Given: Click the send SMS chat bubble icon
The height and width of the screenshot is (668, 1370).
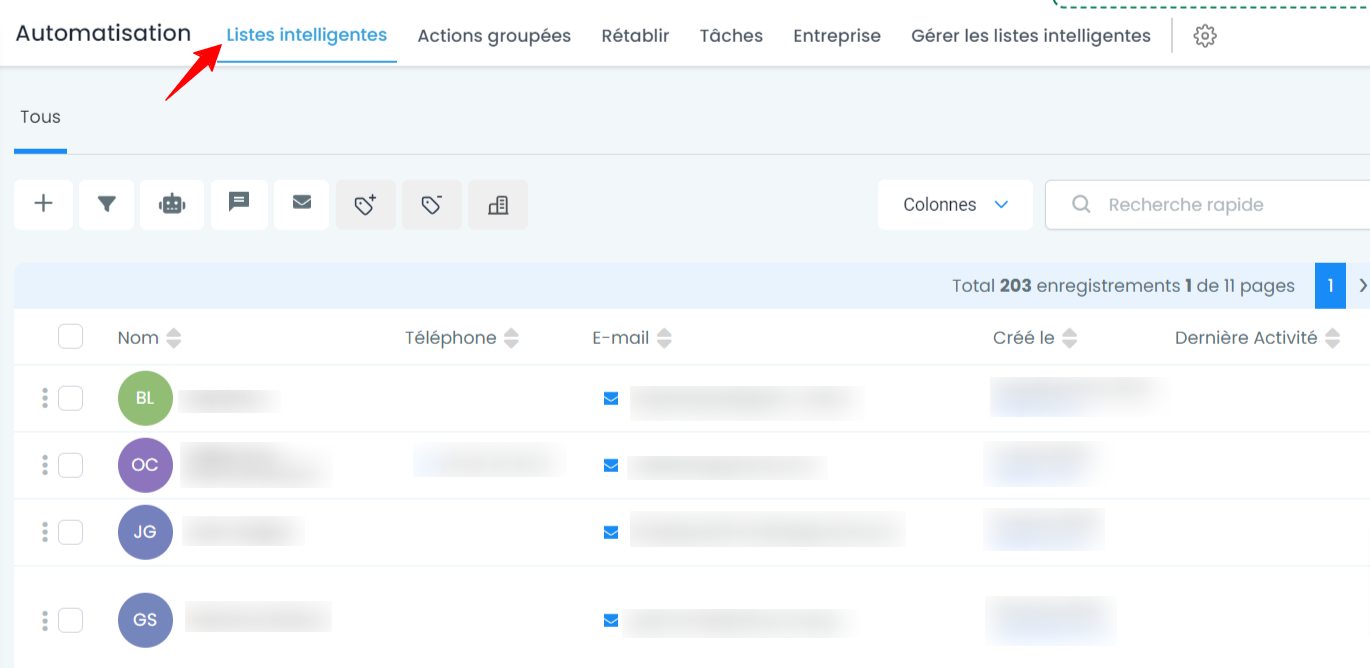Looking at the screenshot, I should click(x=239, y=203).
